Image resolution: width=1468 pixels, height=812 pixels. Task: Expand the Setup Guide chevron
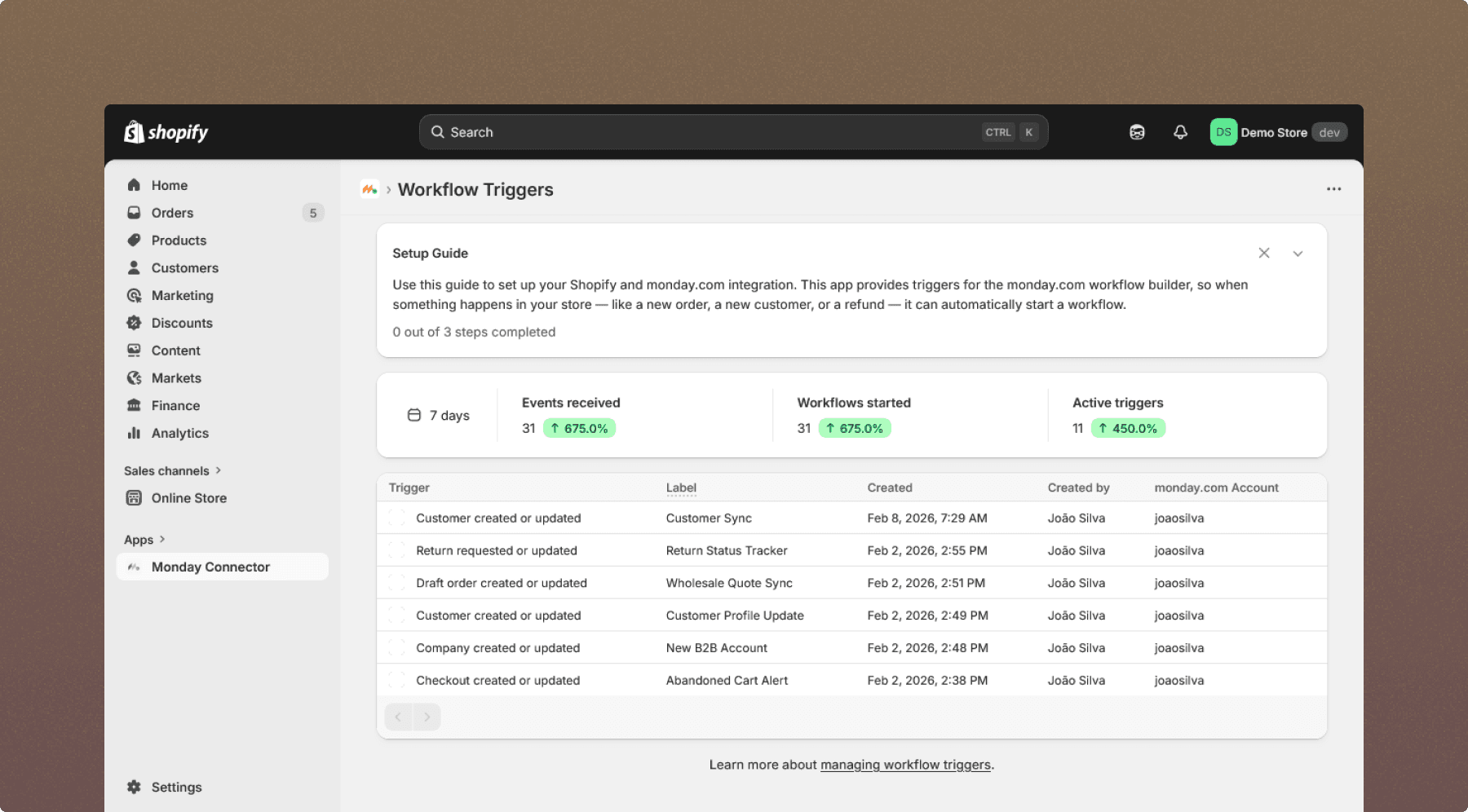tap(1298, 254)
